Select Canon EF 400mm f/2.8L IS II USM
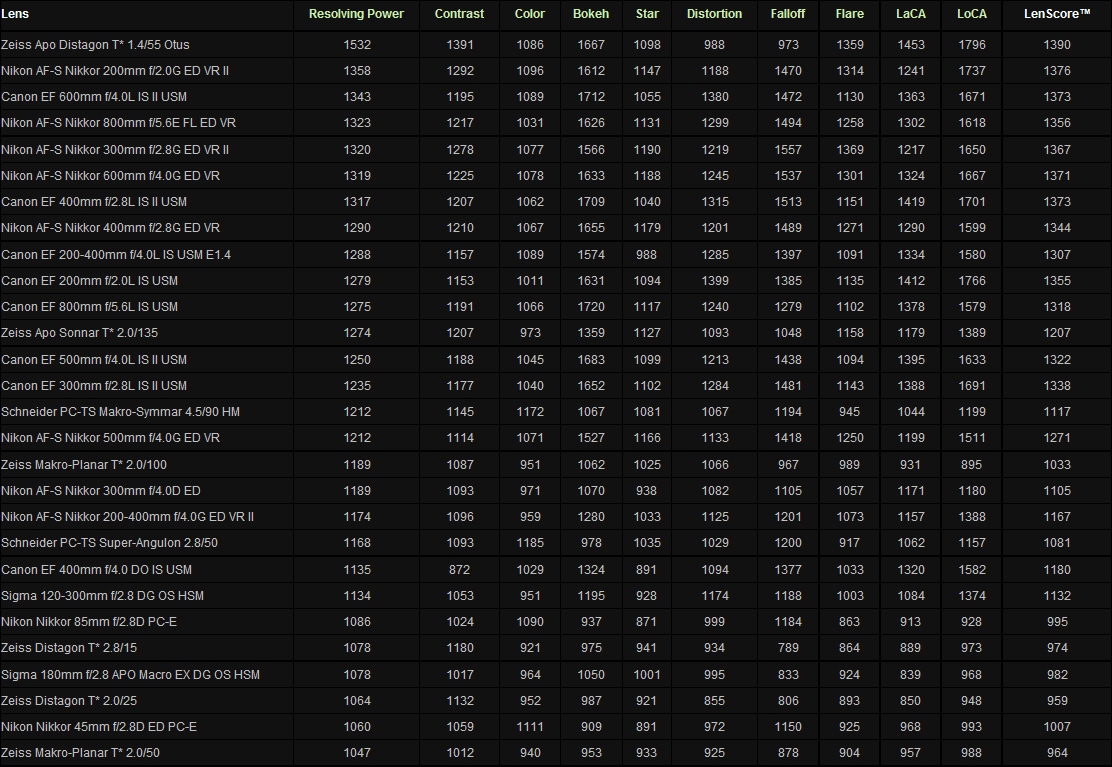1112x767 pixels. pos(94,202)
